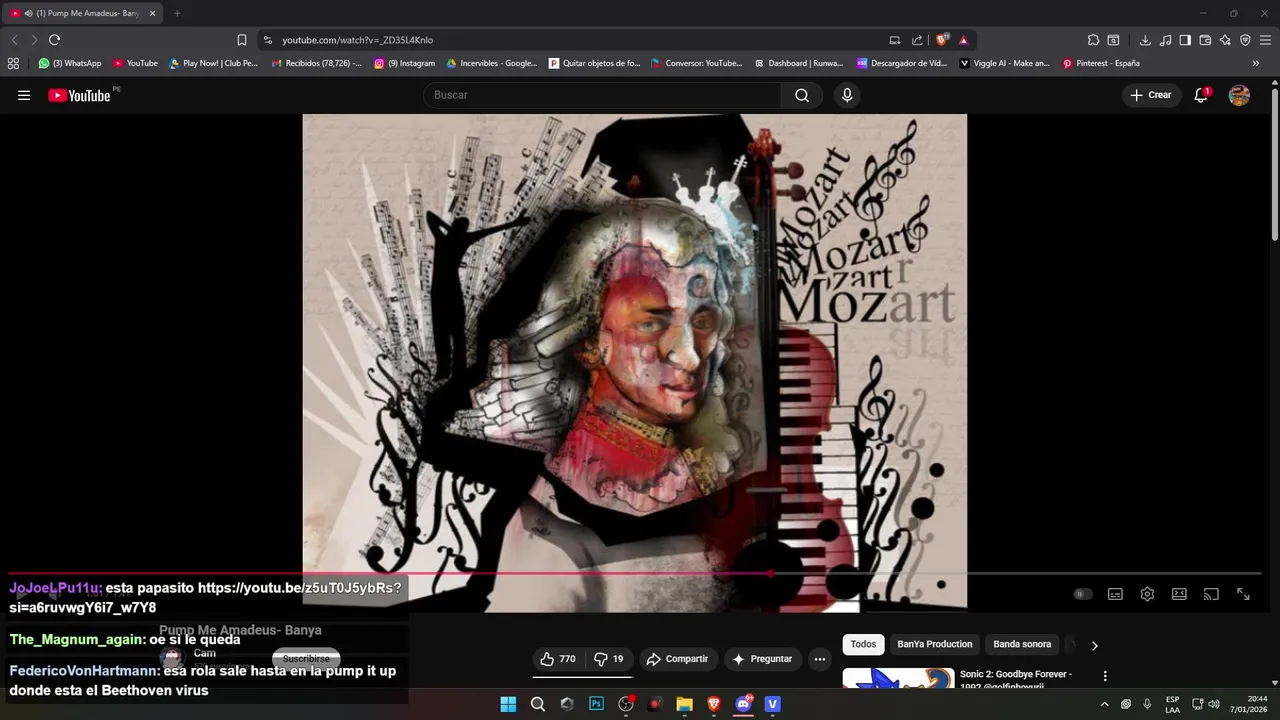Open the Conversor: YouTube bookmark
Image resolution: width=1280 pixels, height=720 pixels.
click(697, 63)
